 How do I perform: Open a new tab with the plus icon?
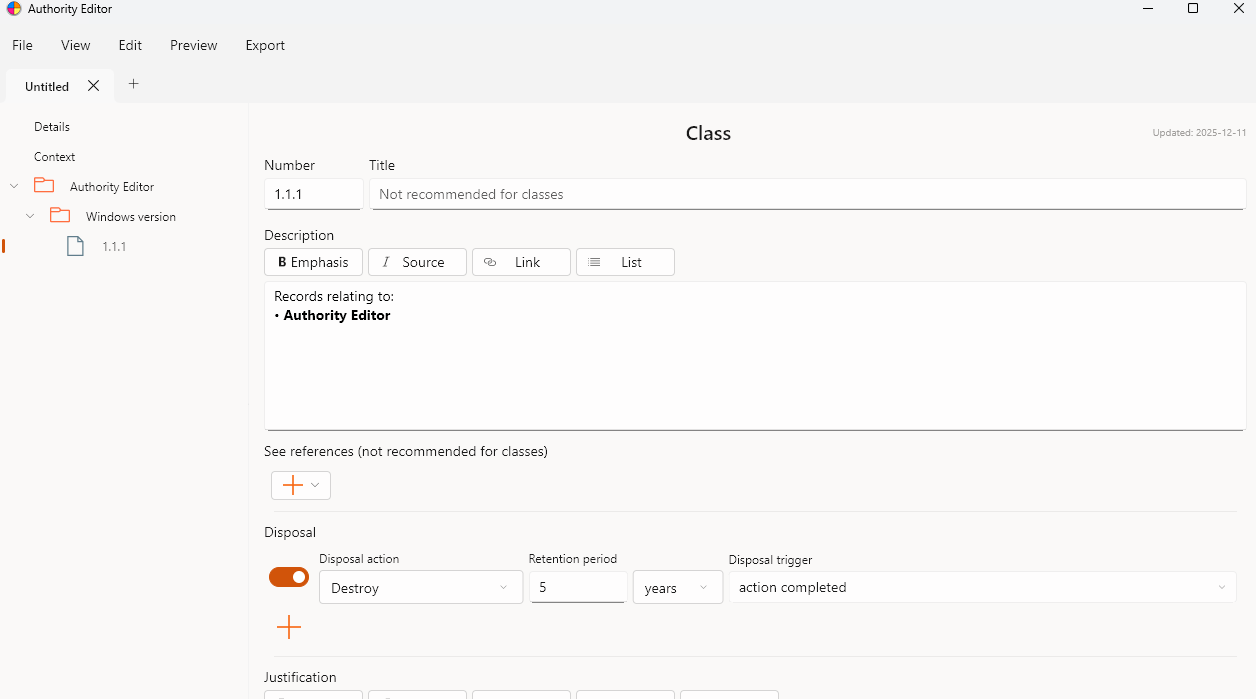point(133,85)
